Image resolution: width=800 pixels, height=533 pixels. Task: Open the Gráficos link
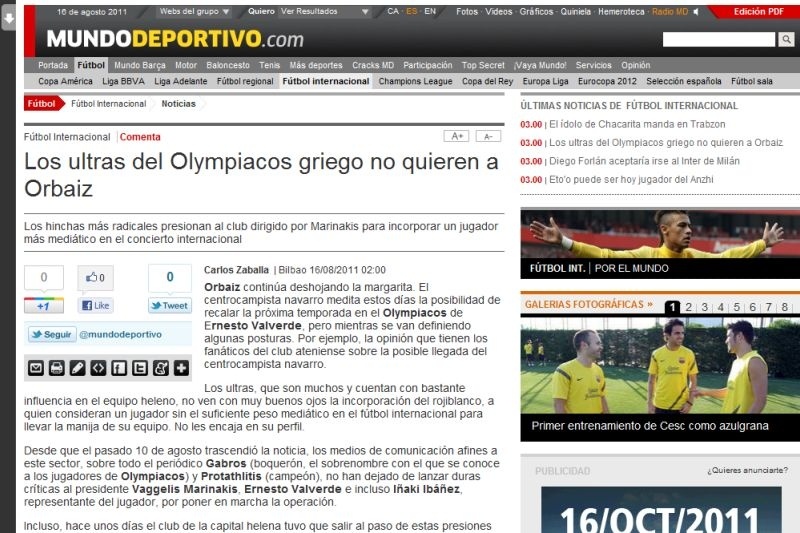536,11
